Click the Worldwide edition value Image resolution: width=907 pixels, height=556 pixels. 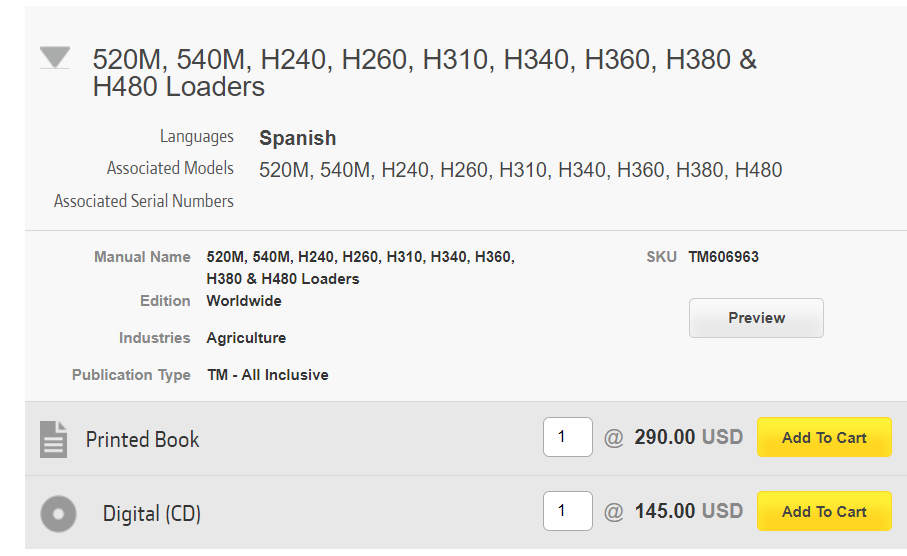(x=244, y=301)
